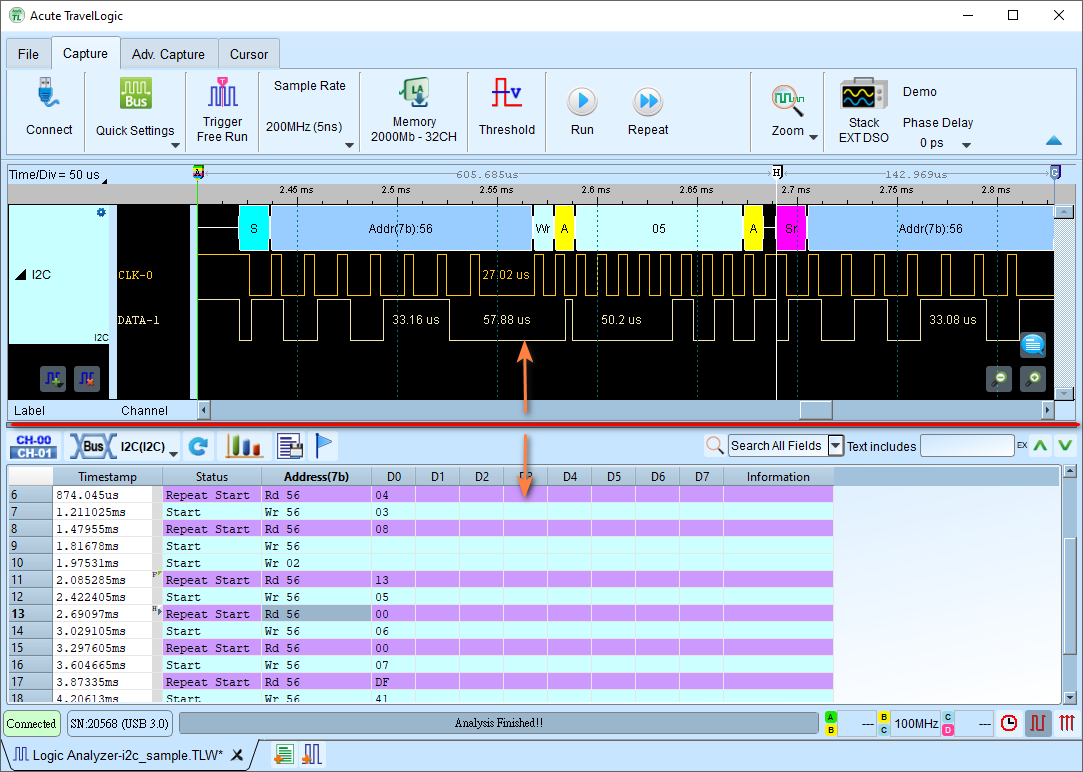Sort by the Timestamp column header
1083x772 pixels.
click(x=108, y=476)
